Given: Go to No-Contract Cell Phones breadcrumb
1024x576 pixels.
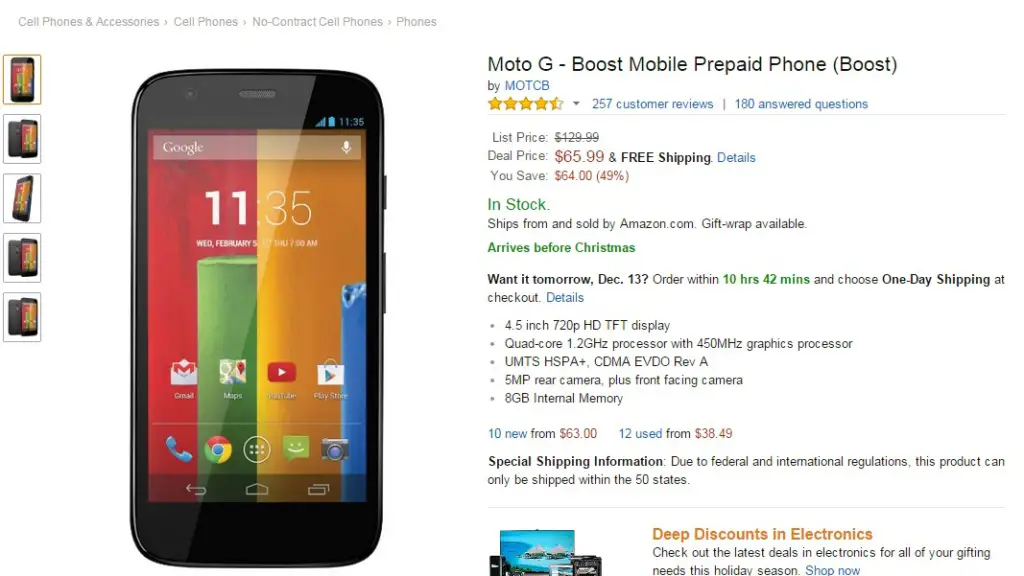Looking at the screenshot, I should (317, 22).
